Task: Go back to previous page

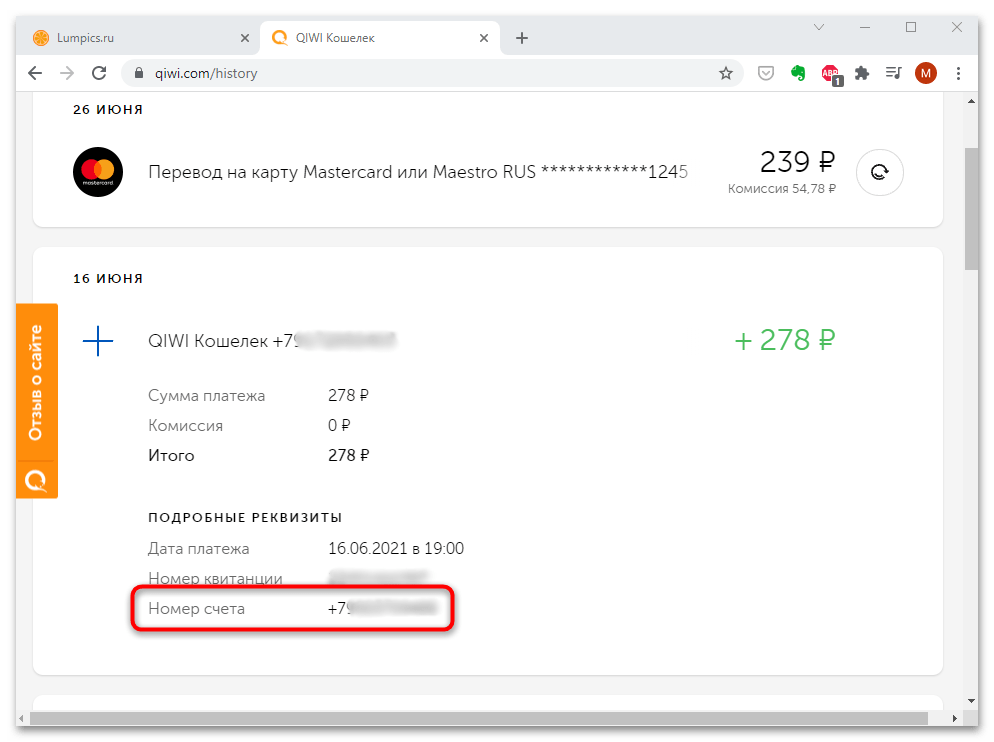Action: click(x=35, y=73)
